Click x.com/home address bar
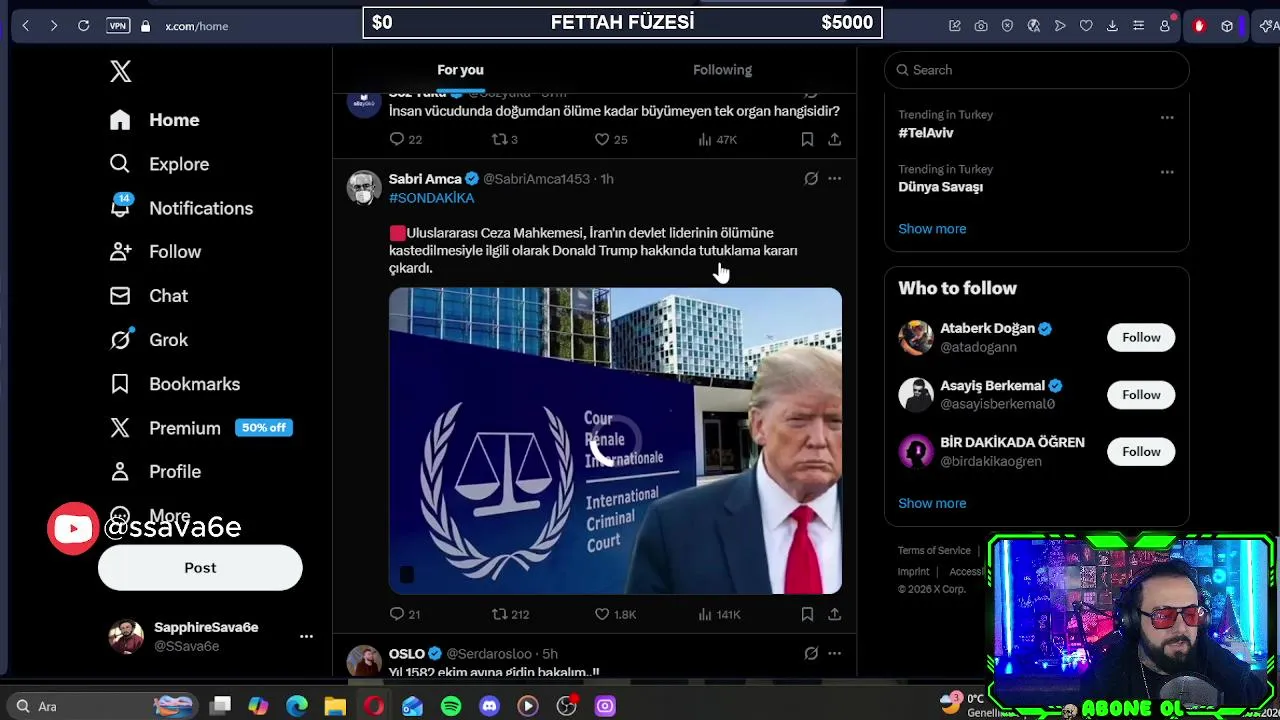 click(x=197, y=26)
